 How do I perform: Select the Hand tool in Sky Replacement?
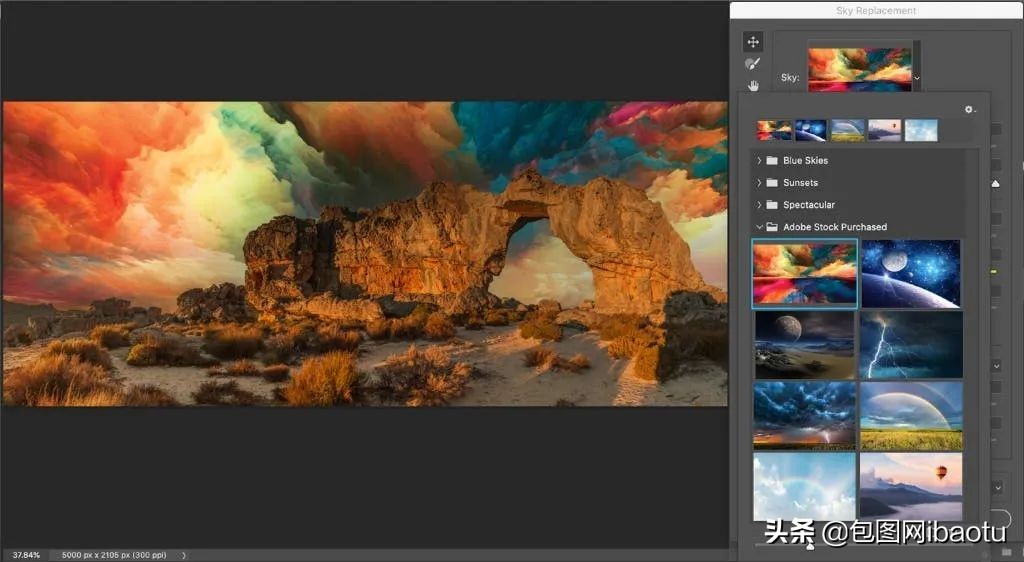click(x=753, y=86)
